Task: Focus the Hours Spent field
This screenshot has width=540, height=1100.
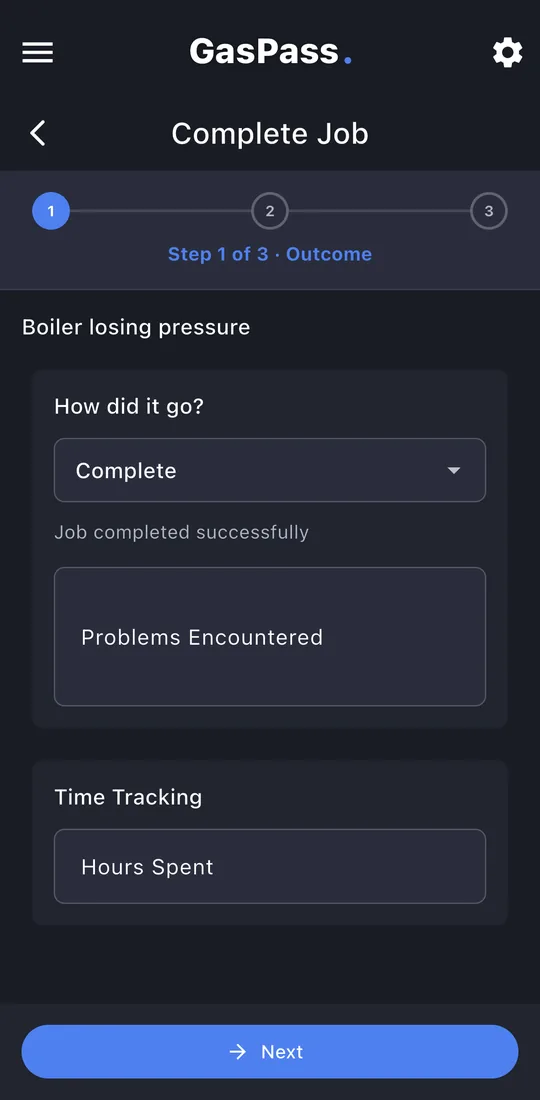Action: [270, 866]
